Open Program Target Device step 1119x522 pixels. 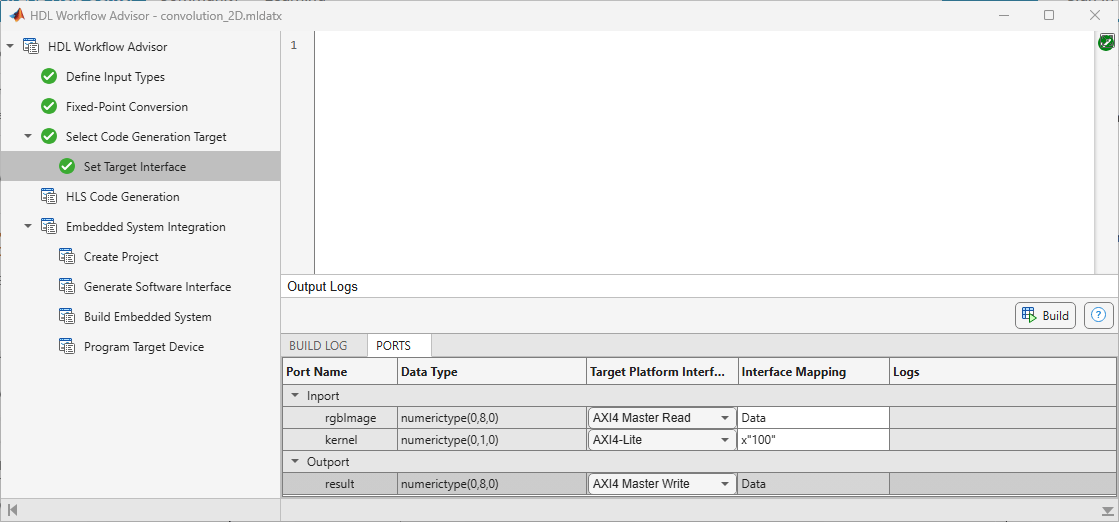click(144, 346)
